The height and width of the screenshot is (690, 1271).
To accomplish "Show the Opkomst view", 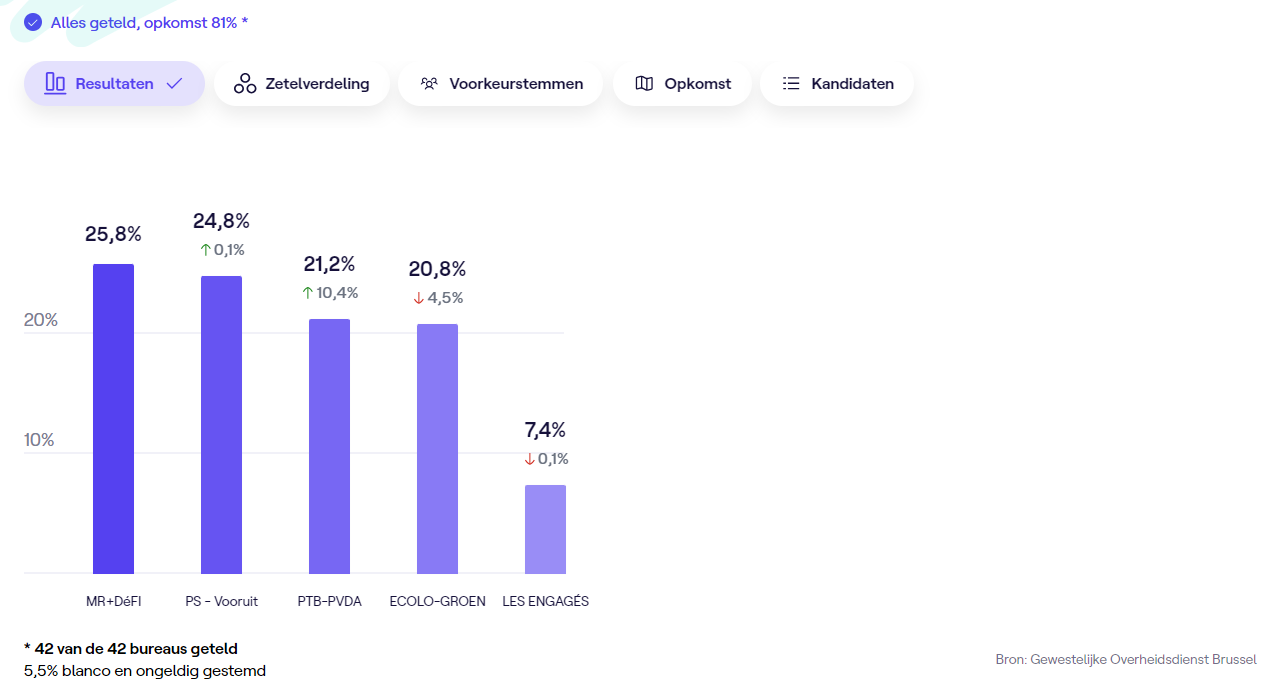I will click(x=697, y=84).
